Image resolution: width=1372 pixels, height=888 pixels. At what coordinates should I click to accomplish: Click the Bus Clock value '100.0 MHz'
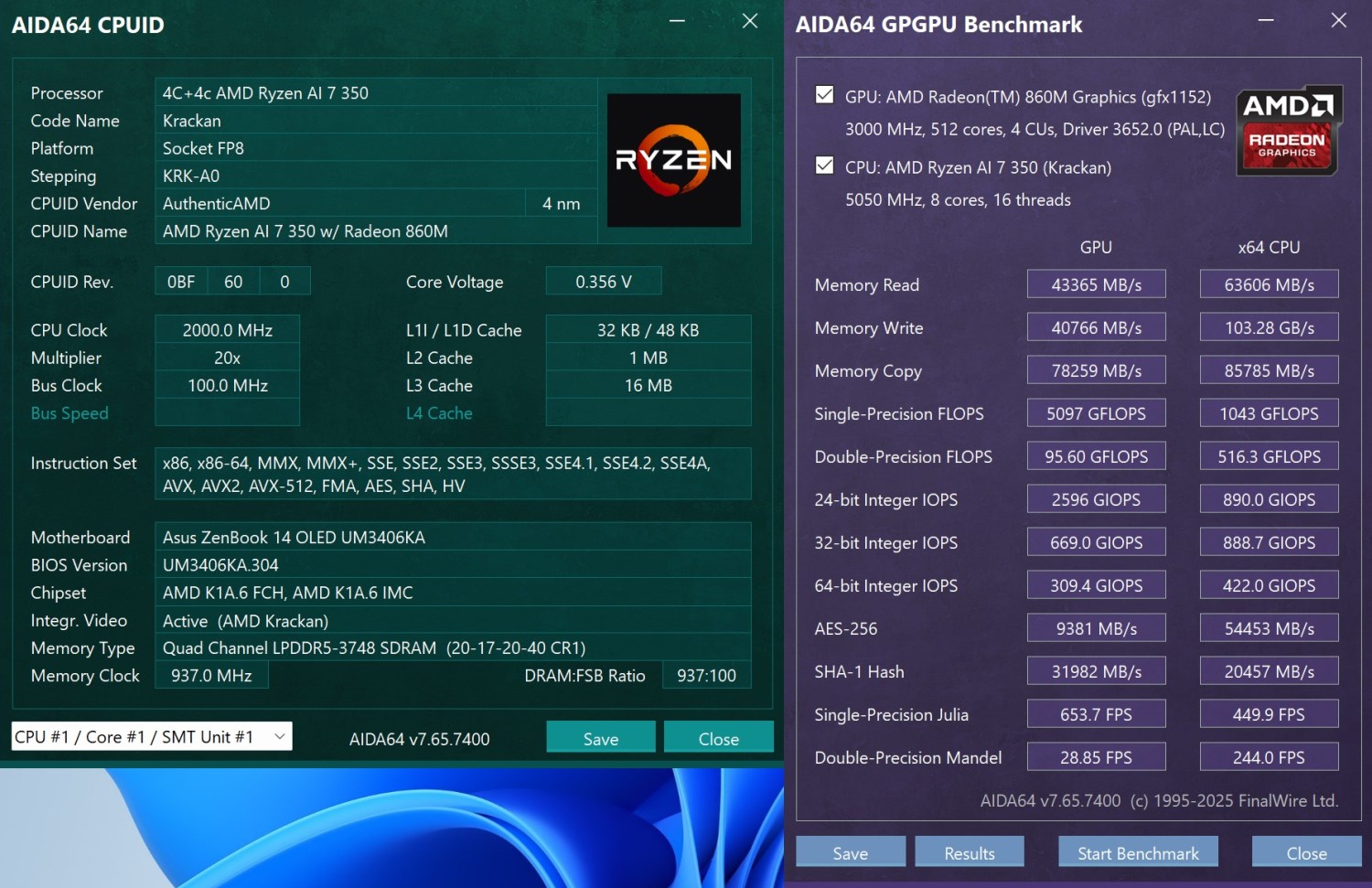tap(228, 385)
